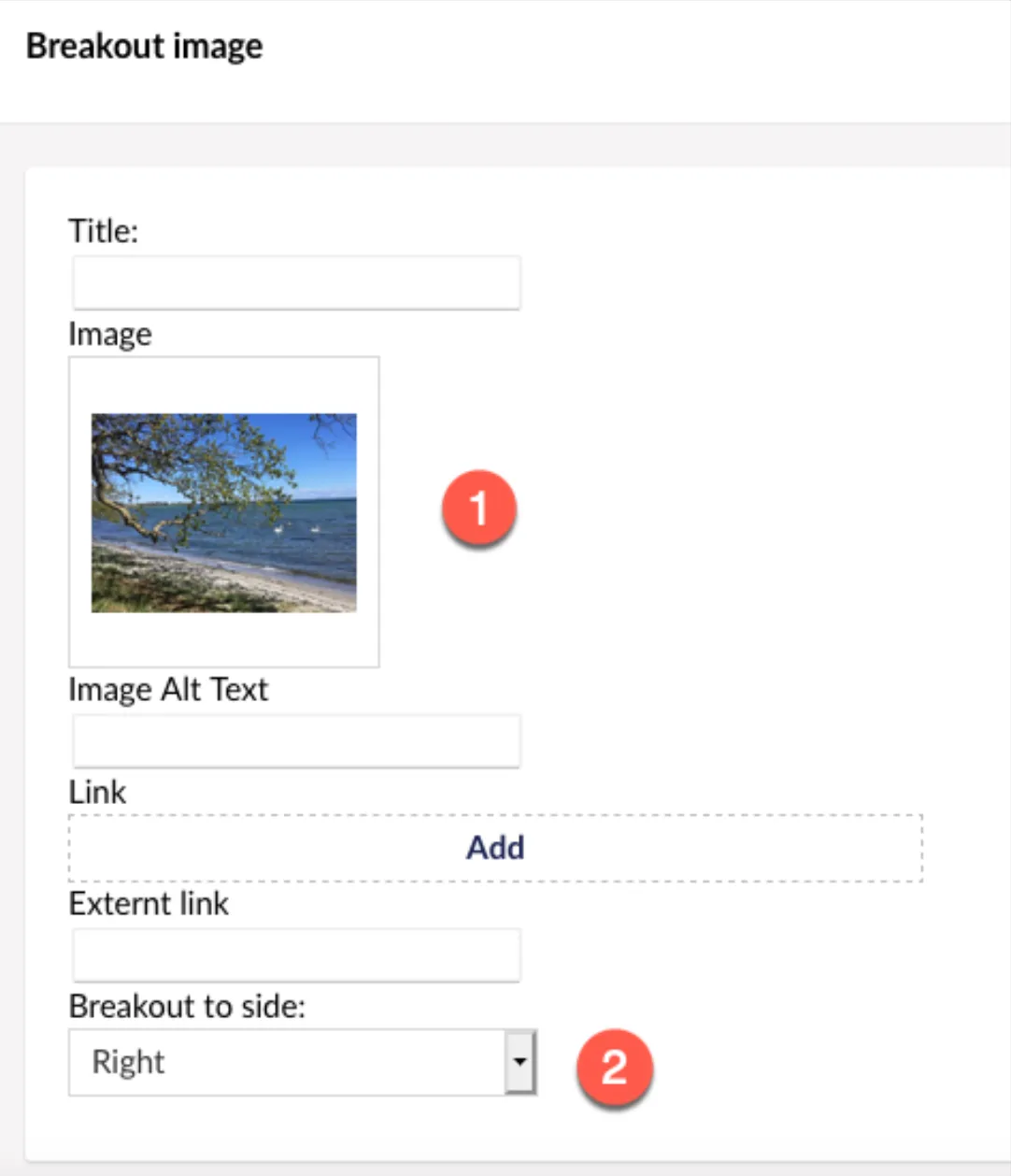This screenshot has height=1176, width=1011.
Task: Click the 'Image' label above the picker
Action: (110, 335)
